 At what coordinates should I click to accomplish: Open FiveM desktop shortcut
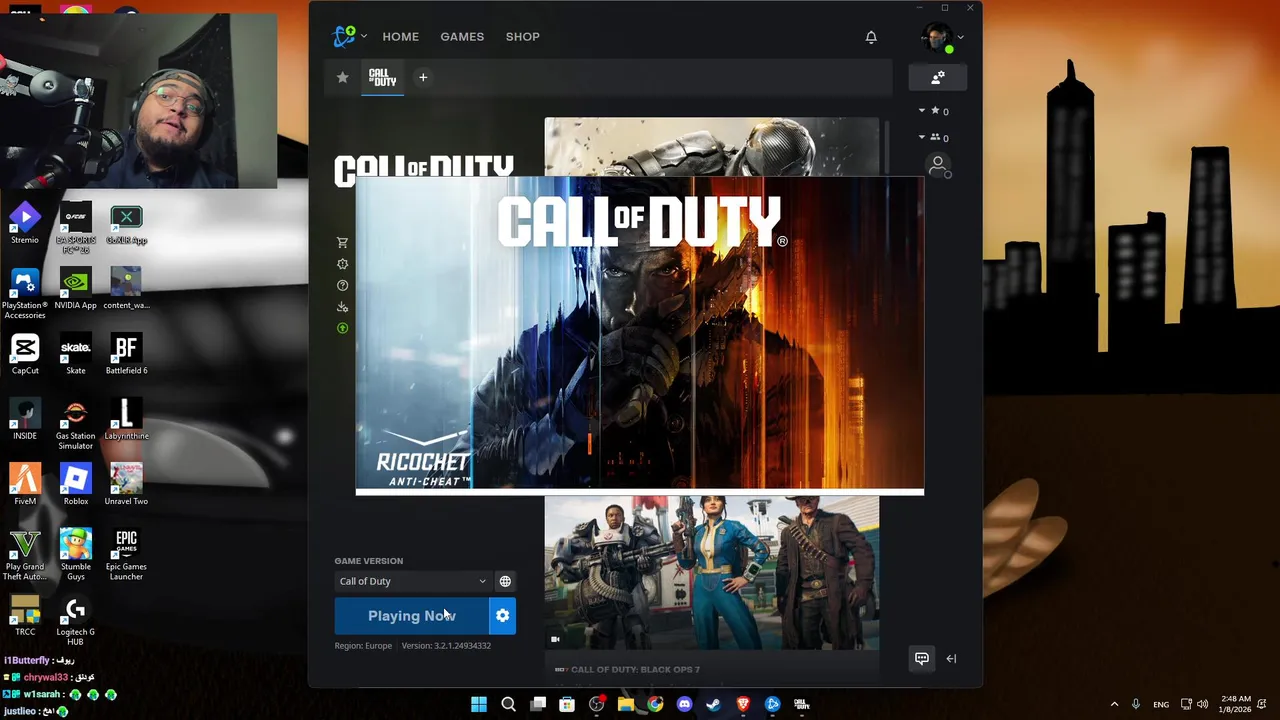(25, 485)
